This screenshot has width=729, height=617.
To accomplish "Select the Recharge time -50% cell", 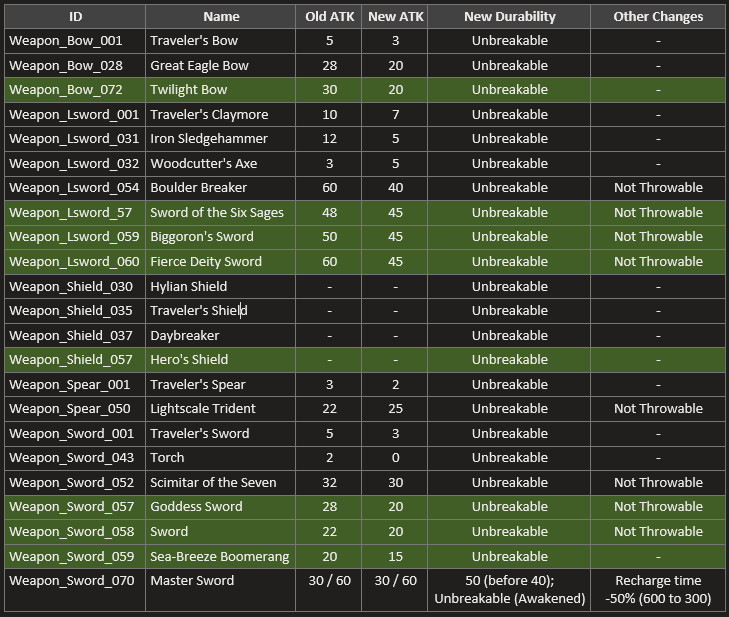I will point(657,590).
